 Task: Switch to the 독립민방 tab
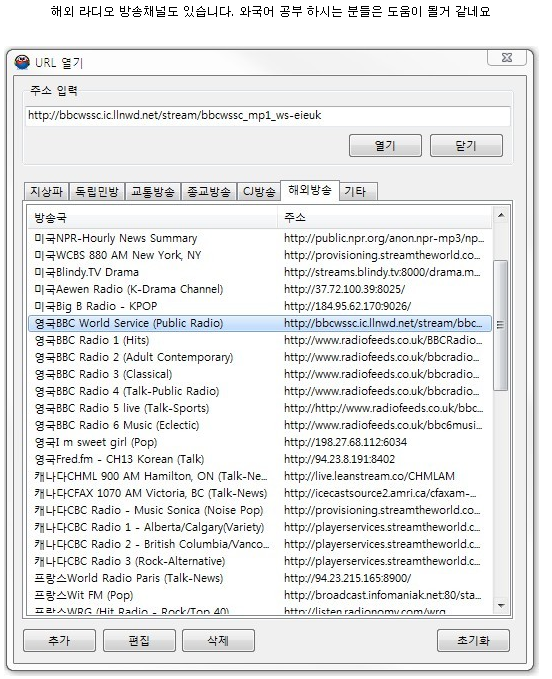[x=97, y=191]
